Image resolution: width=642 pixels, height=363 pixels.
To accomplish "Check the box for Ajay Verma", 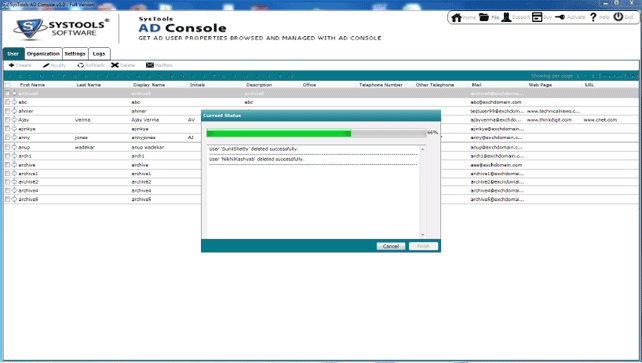I will pos(7,120).
